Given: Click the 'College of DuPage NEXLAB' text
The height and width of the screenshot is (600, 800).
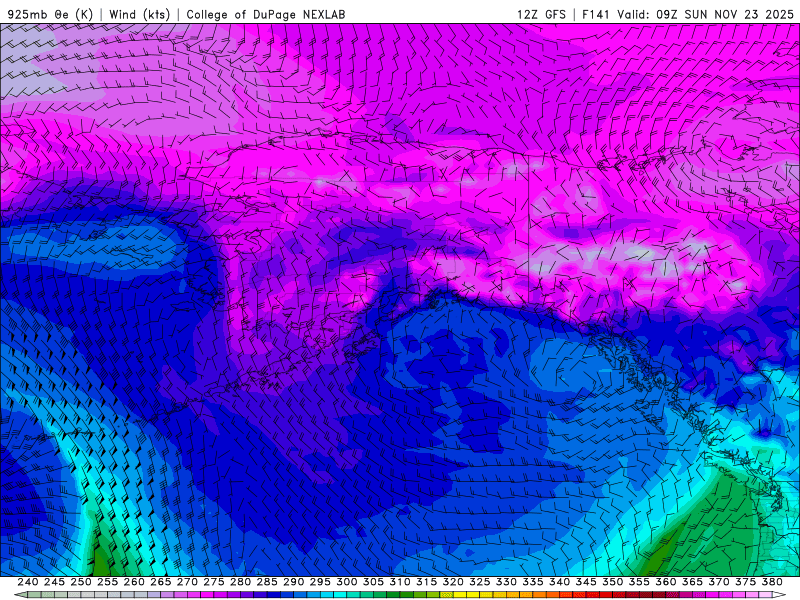Looking at the screenshot, I should click(x=266, y=14).
